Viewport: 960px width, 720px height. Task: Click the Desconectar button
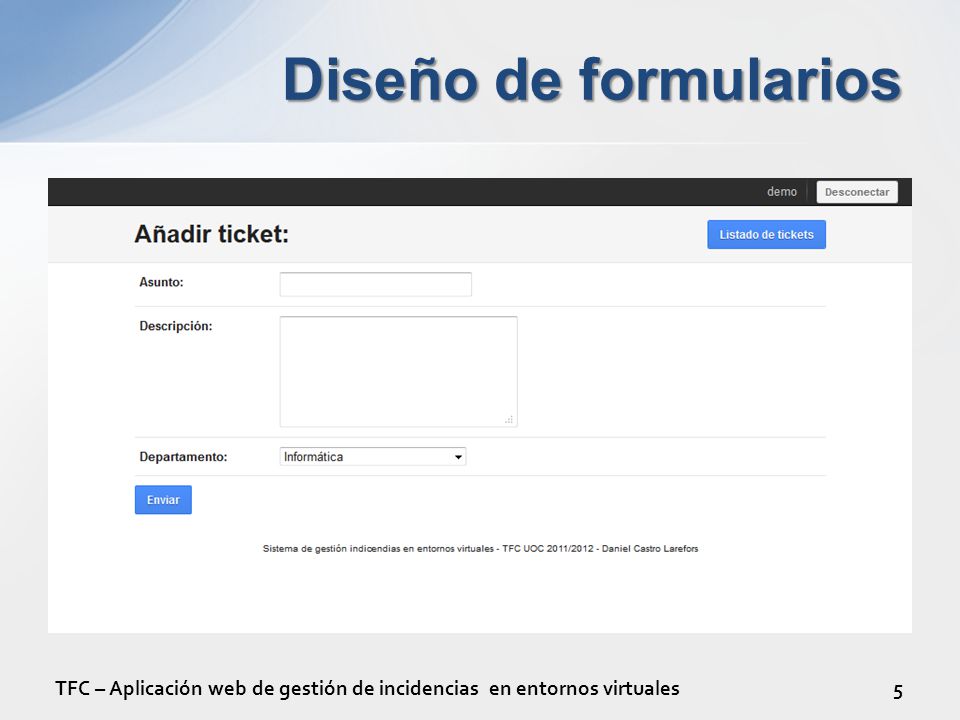tap(857, 192)
